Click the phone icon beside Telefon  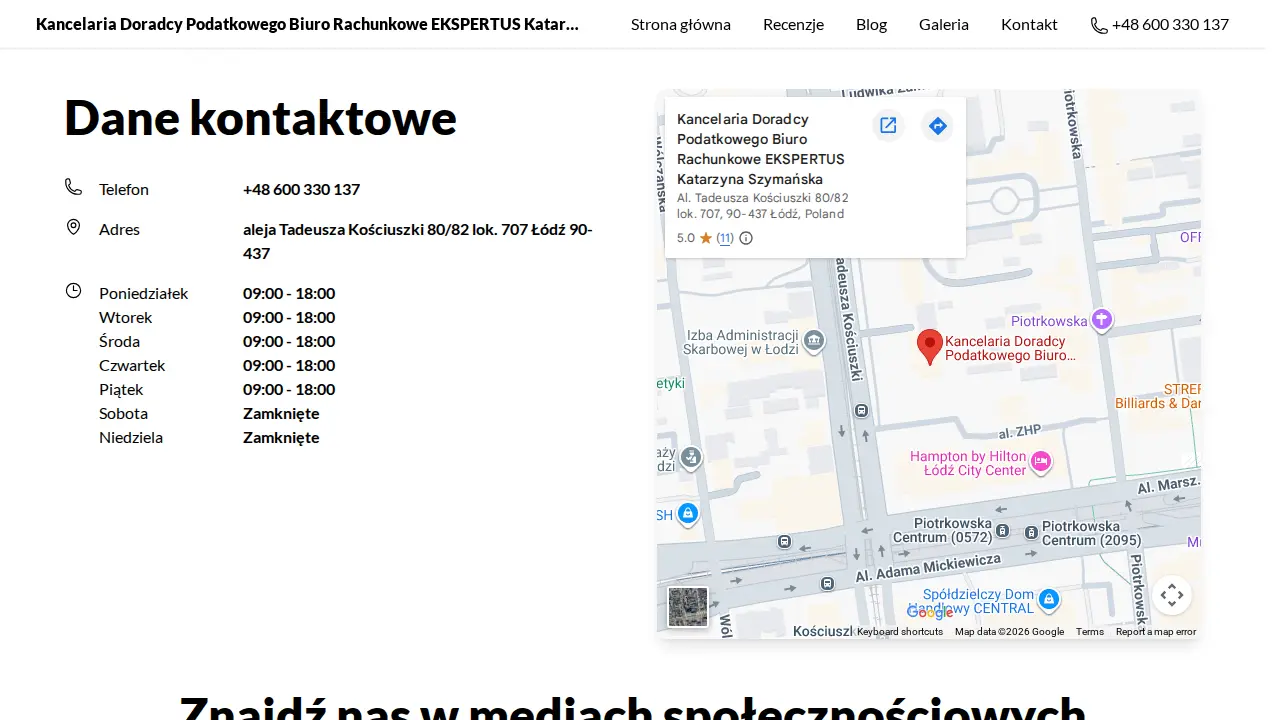73,187
